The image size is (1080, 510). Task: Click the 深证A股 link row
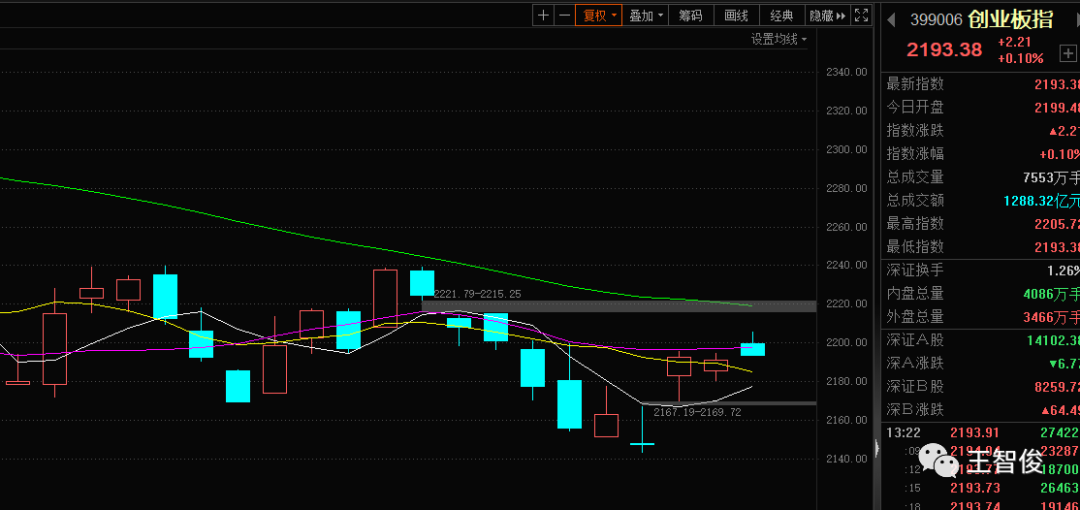(983, 340)
